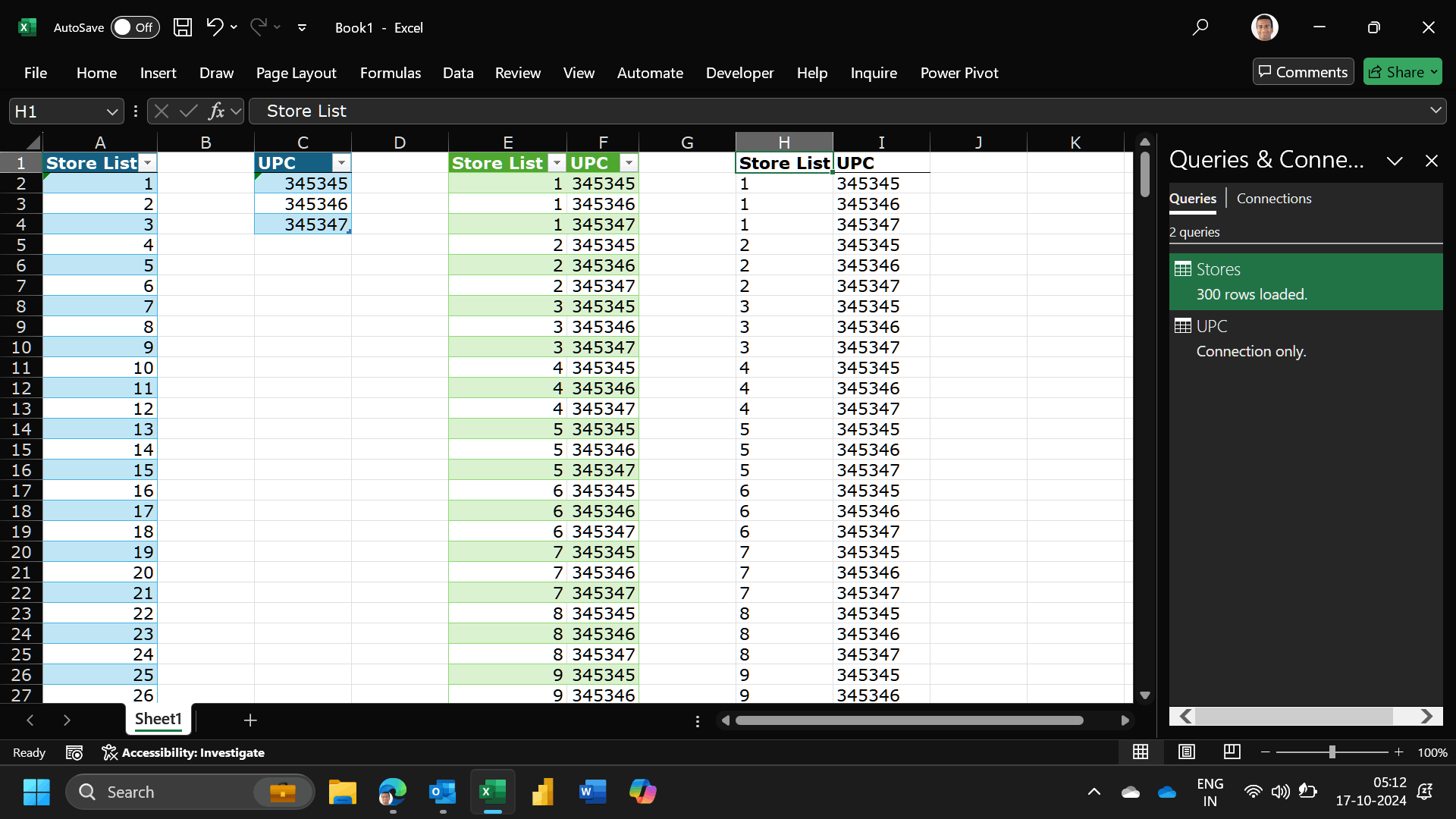Open the Copilot taskbar icon
Screen dimensions: 1456x819
[642, 792]
